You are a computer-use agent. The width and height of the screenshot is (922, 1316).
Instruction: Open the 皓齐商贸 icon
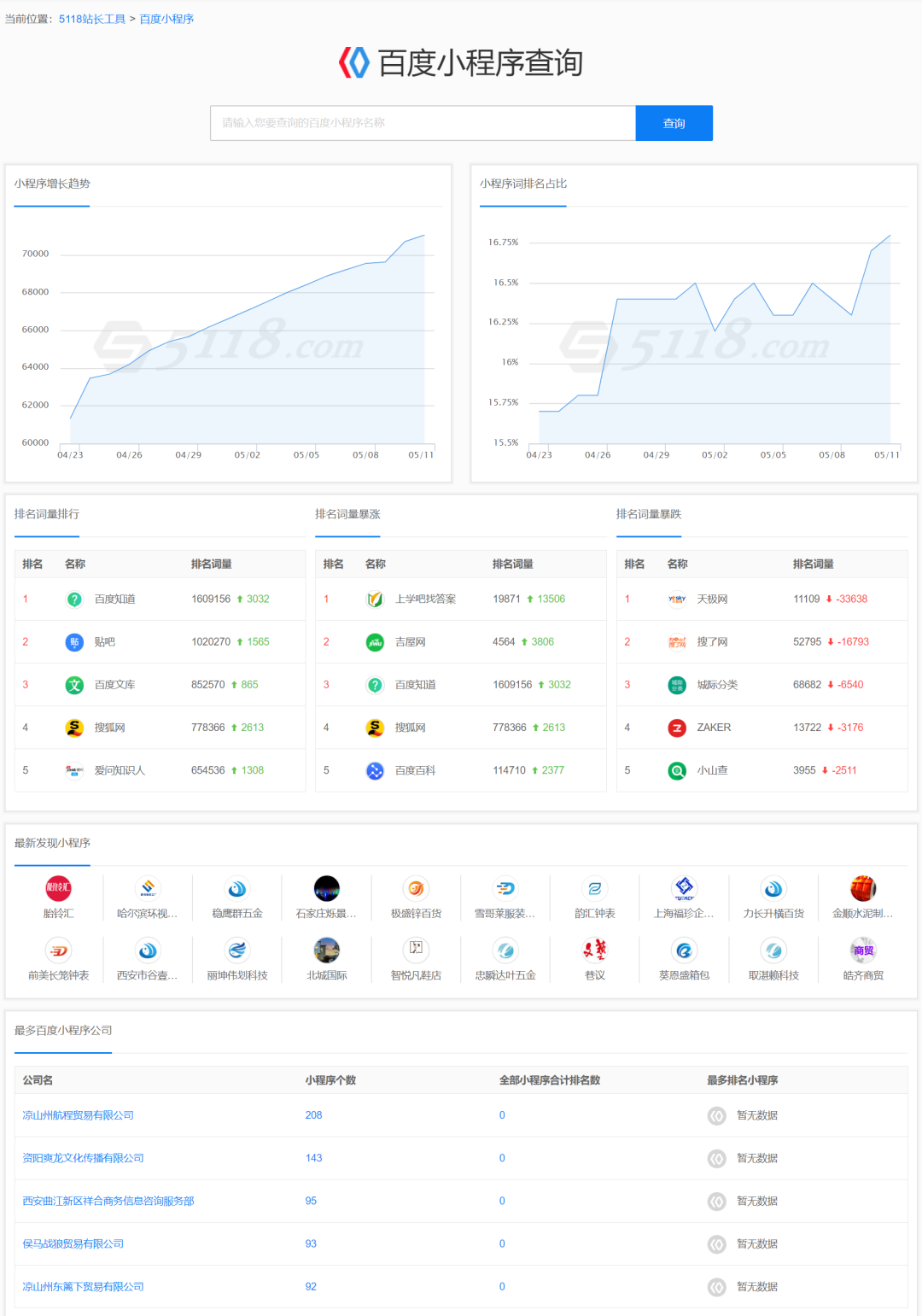863,950
